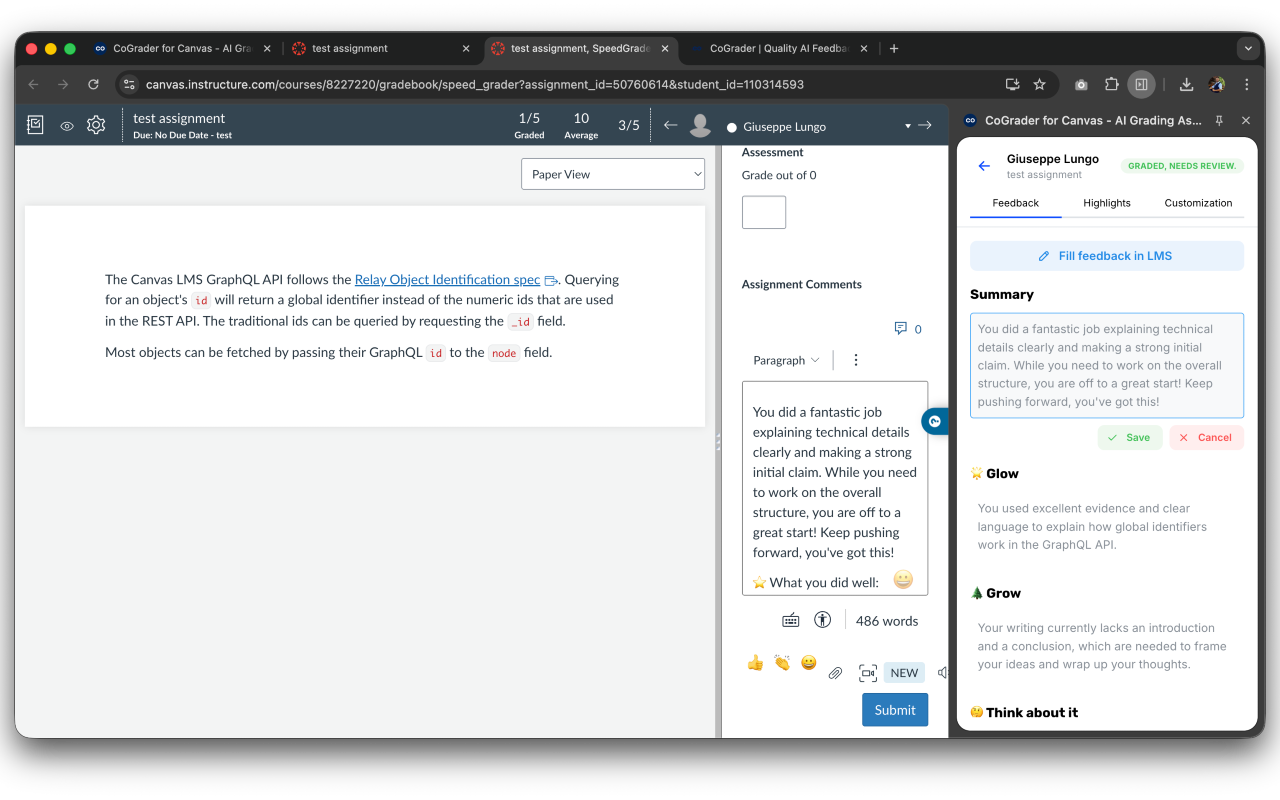Image resolution: width=1280 pixels, height=800 pixels.
Task: Click the 486 words counter
Action: pyautogui.click(x=887, y=621)
